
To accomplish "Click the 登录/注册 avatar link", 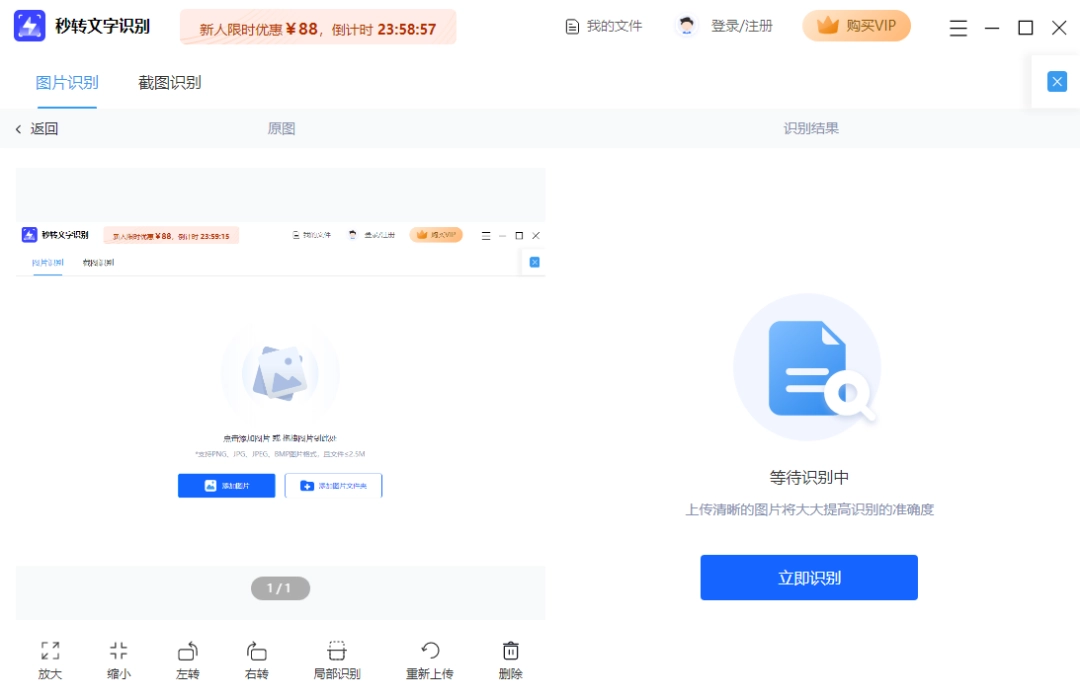I will pyautogui.click(x=726, y=26).
